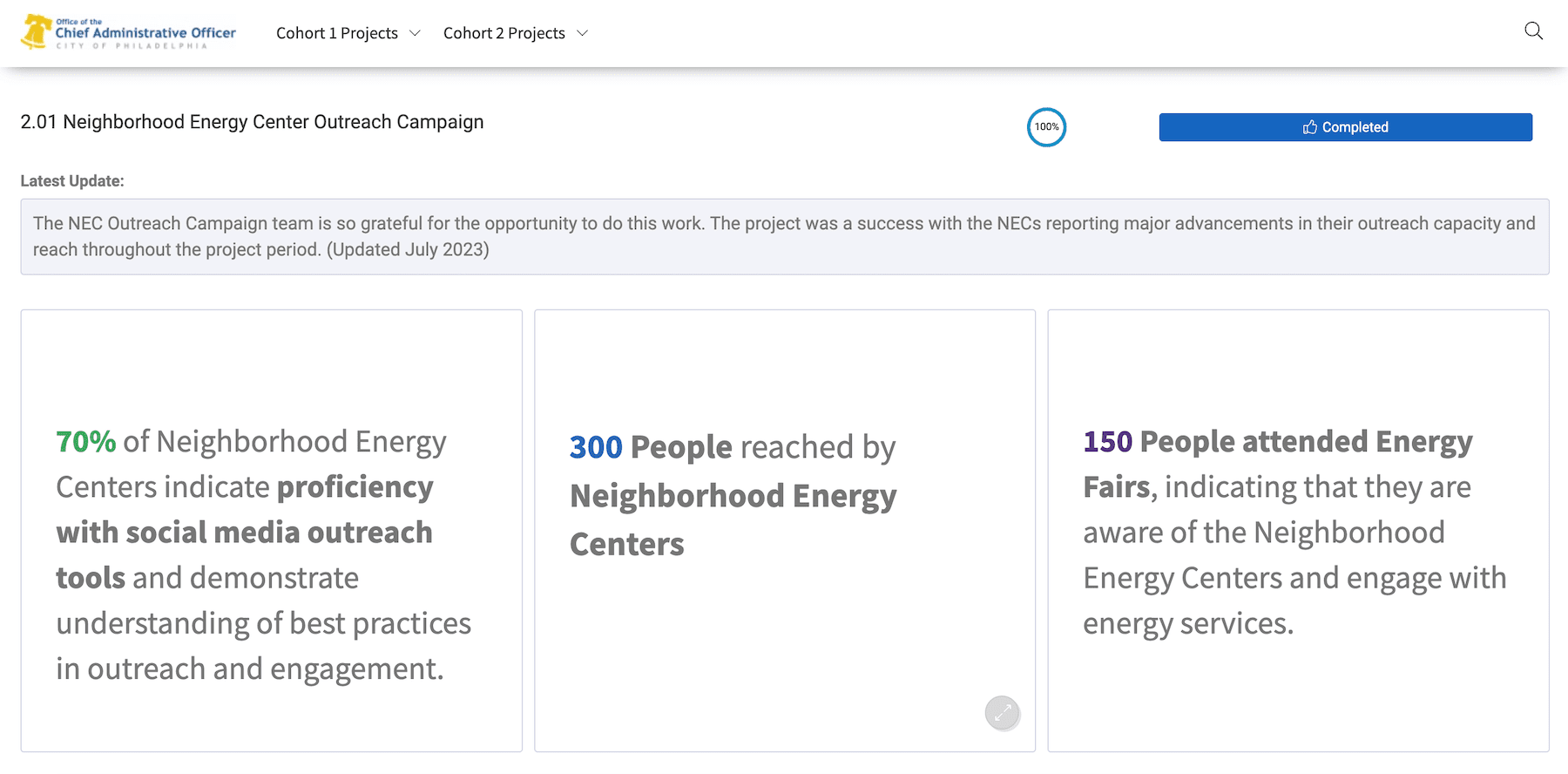Click the "People attended Energy Fairs" bold text
Screen dimensions: 1568x774
pos(1305,442)
